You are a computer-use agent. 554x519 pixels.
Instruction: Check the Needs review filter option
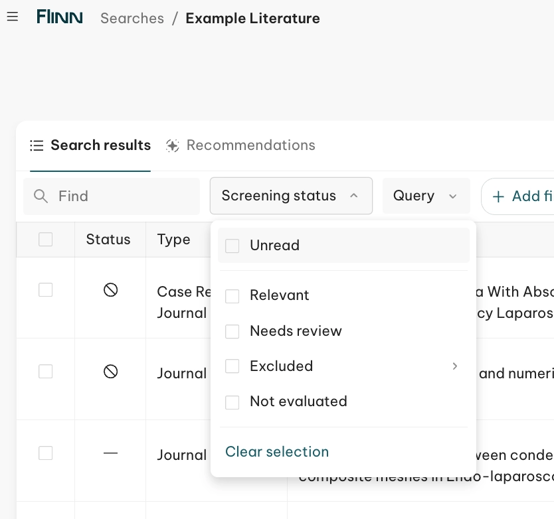[232, 331]
